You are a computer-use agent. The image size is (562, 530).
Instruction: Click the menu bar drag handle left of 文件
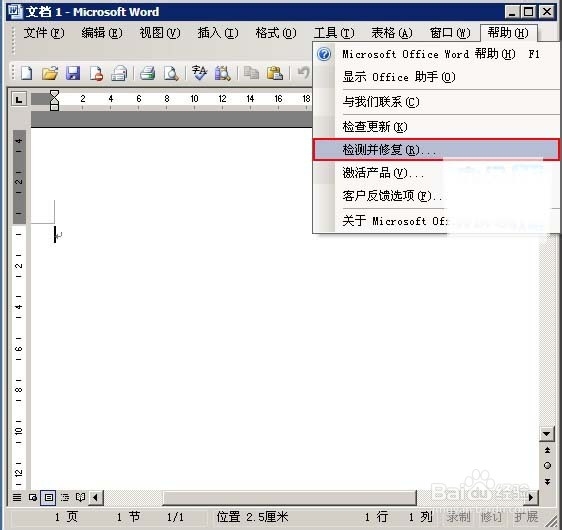(13, 41)
